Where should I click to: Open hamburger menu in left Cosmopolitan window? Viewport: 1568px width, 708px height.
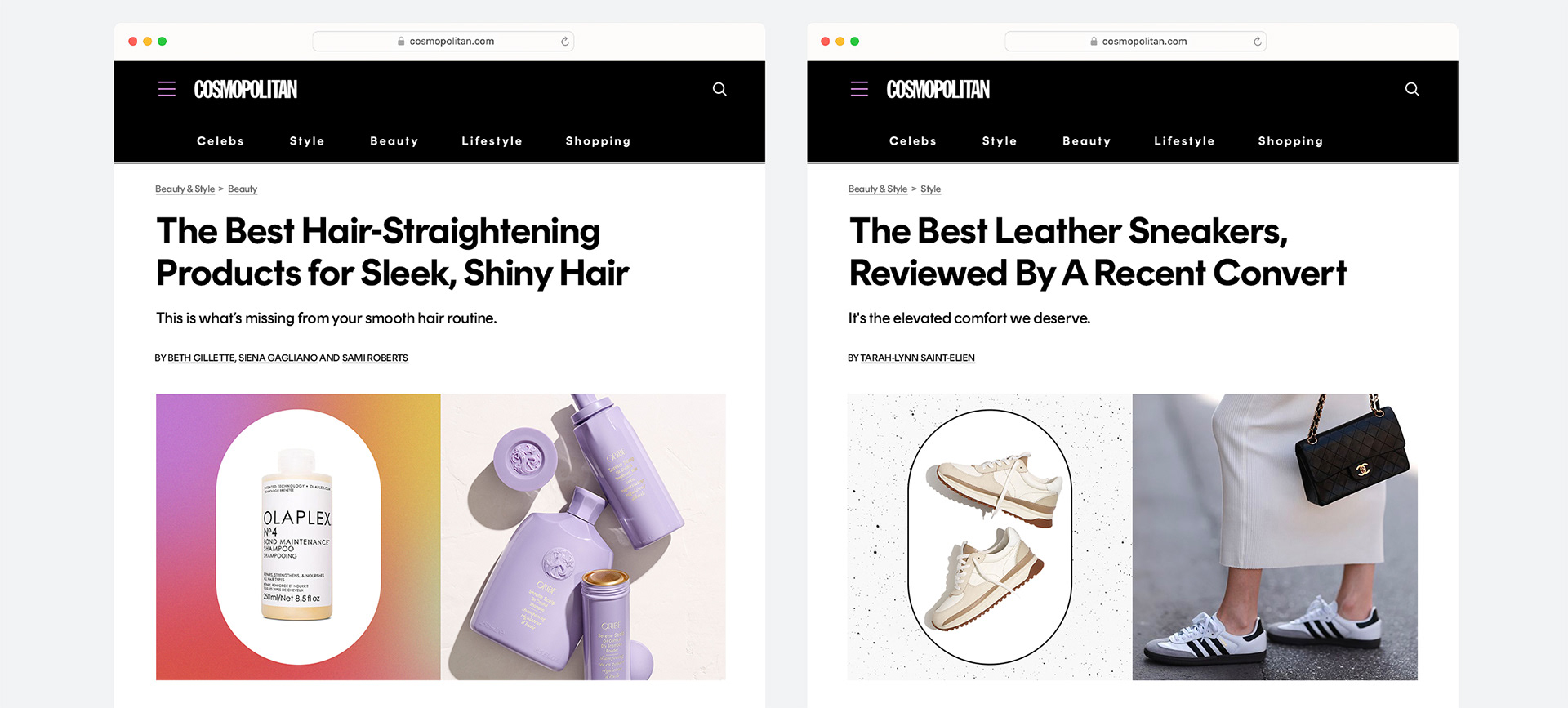point(167,89)
